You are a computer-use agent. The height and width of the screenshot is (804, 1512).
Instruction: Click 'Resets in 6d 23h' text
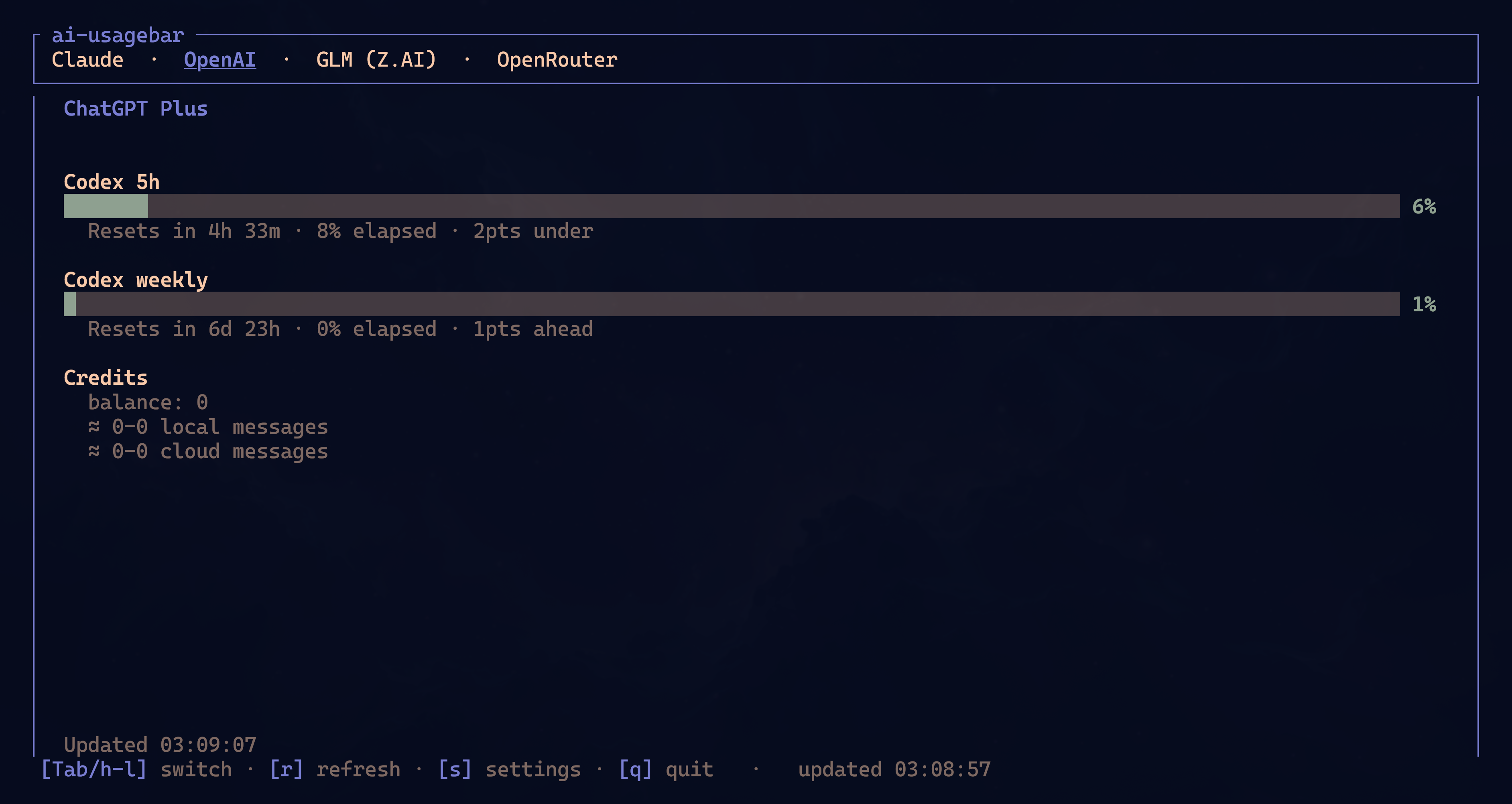click(184, 329)
